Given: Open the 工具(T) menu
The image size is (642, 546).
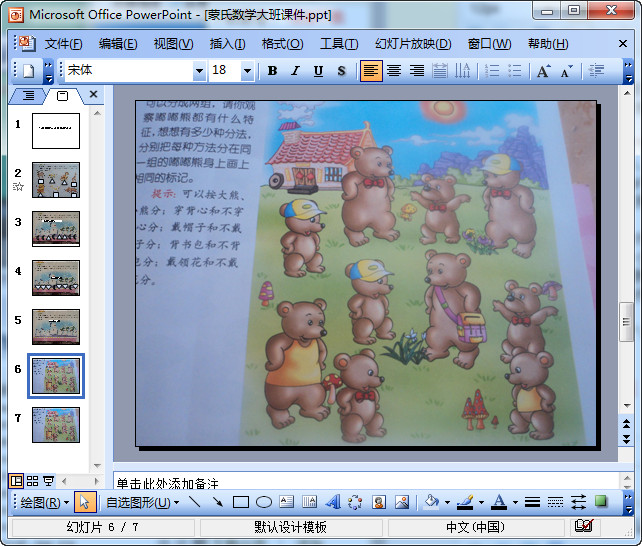Looking at the screenshot, I should point(339,44).
